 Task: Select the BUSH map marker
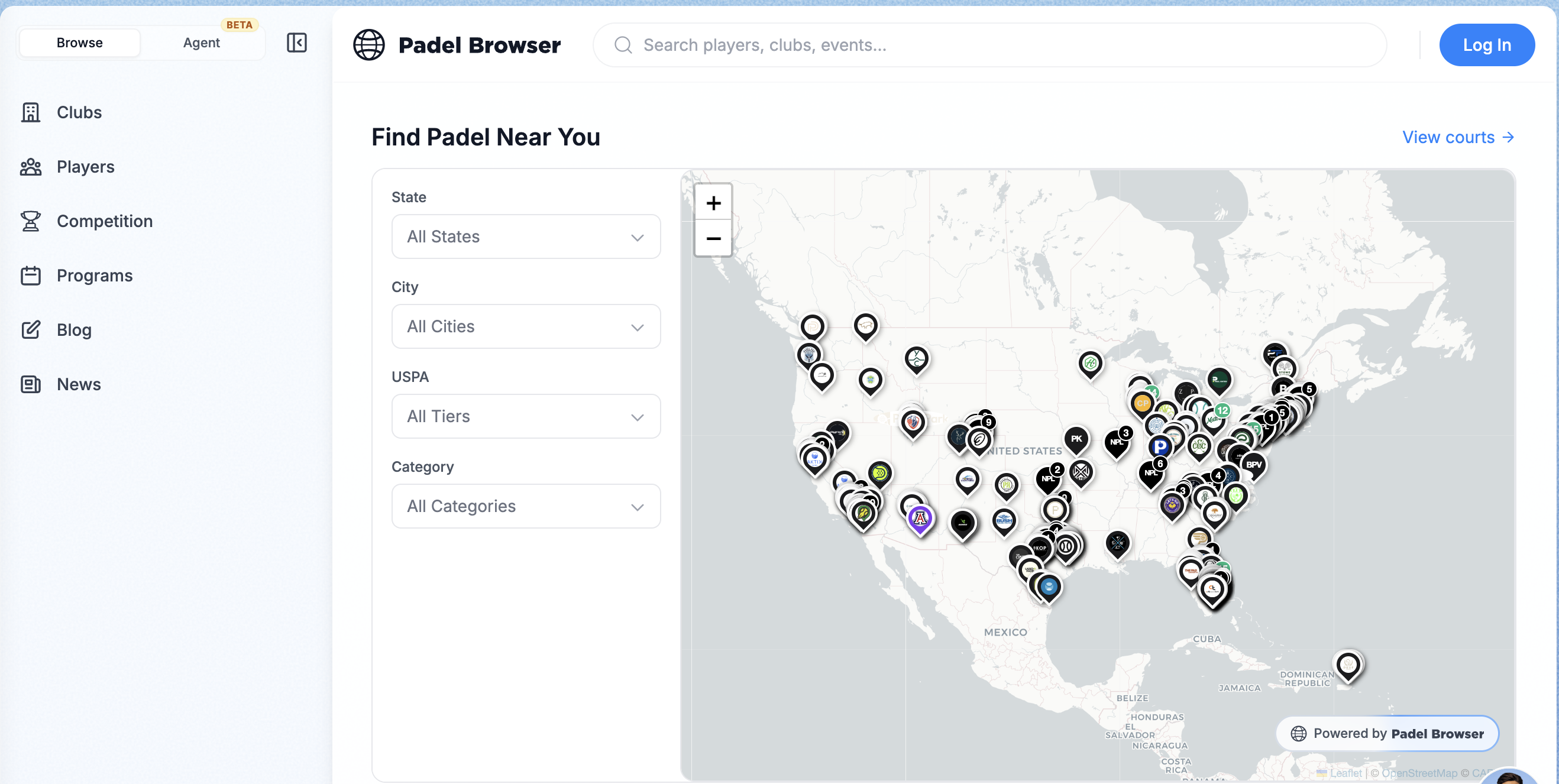[x=1004, y=521]
